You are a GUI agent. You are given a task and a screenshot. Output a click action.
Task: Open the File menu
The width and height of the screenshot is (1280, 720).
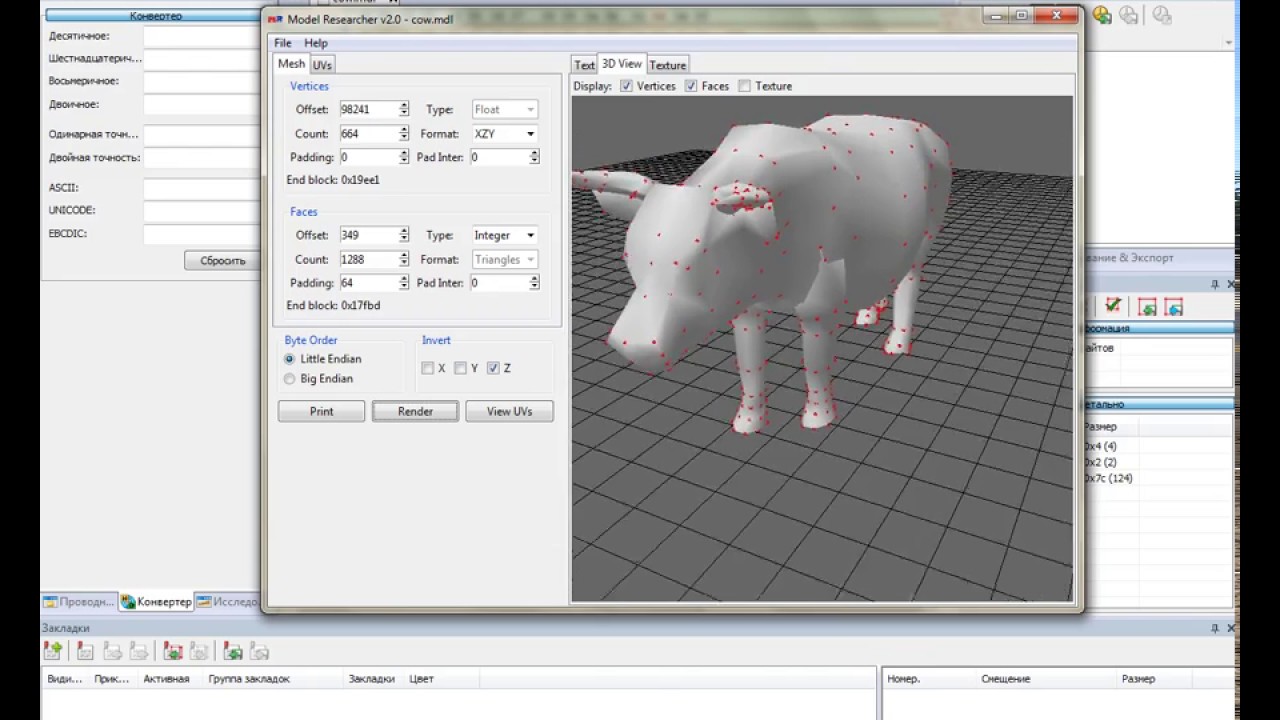[283, 43]
